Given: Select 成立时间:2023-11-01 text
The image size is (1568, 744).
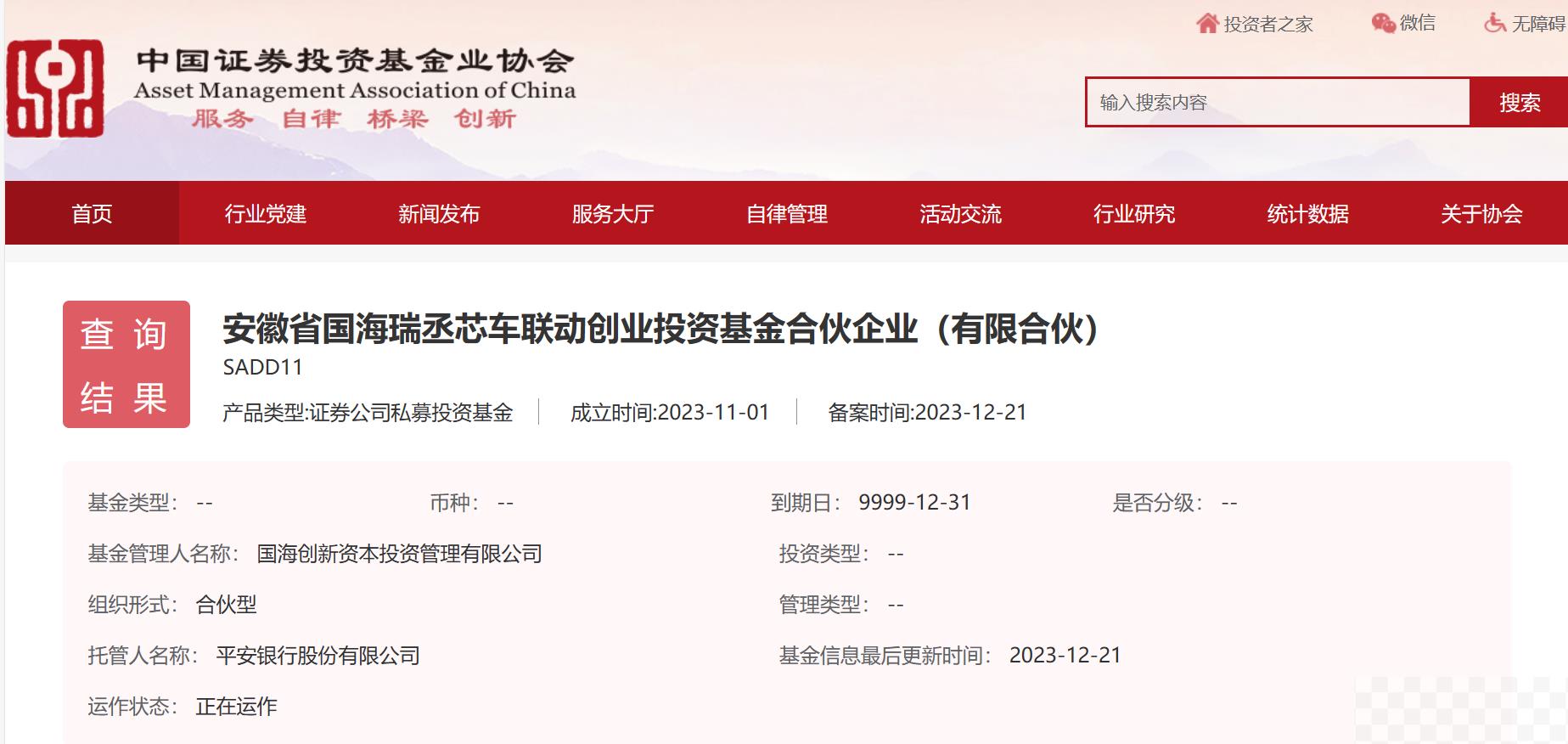Looking at the screenshot, I should (670, 413).
